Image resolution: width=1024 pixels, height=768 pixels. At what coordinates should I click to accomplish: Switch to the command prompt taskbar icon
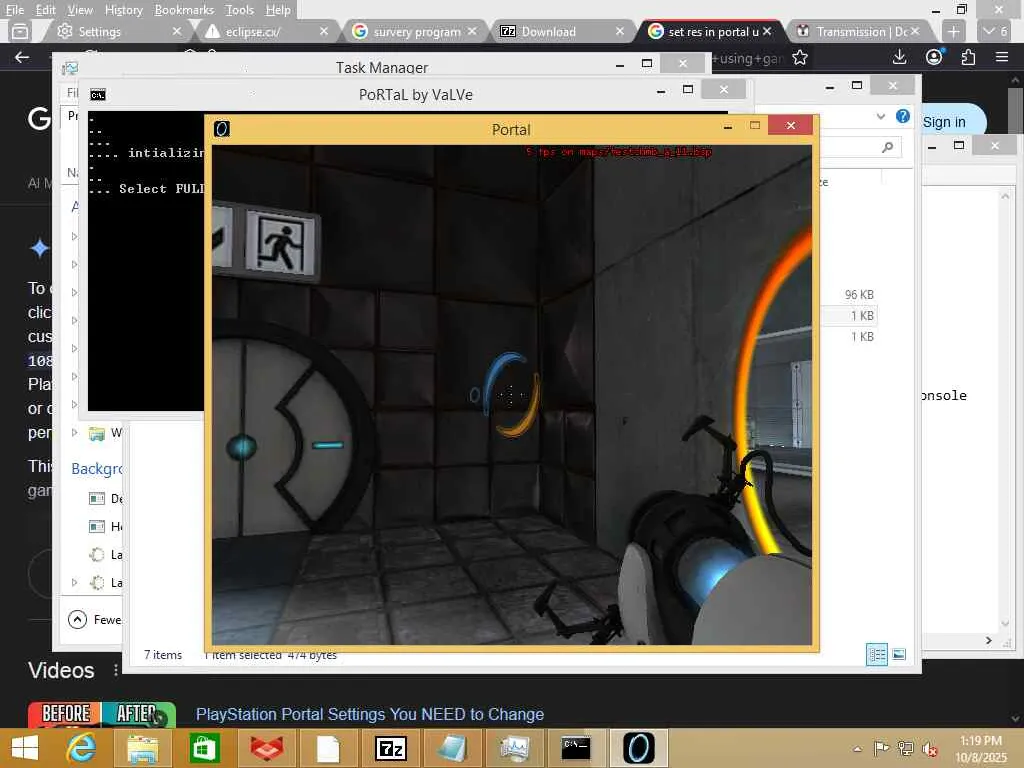[576, 748]
